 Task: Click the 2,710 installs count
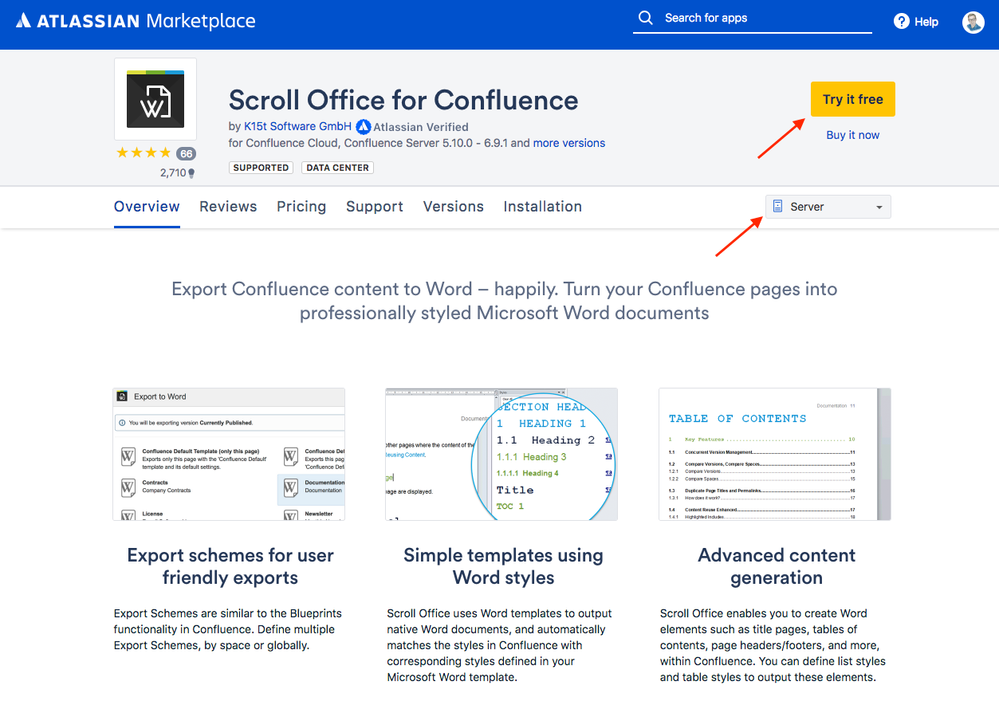point(177,173)
